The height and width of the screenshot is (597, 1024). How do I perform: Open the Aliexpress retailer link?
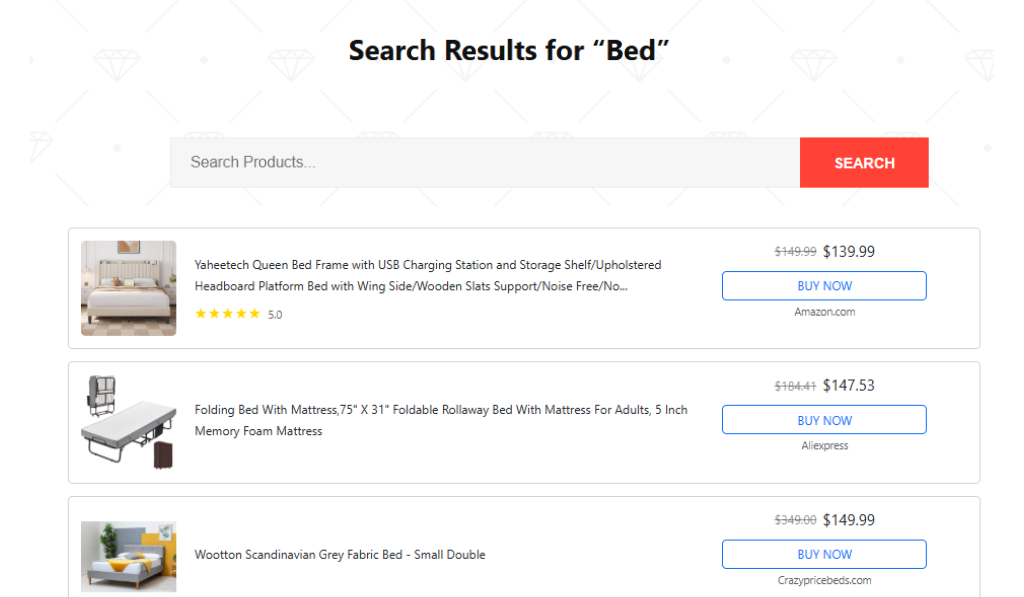coord(823,445)
